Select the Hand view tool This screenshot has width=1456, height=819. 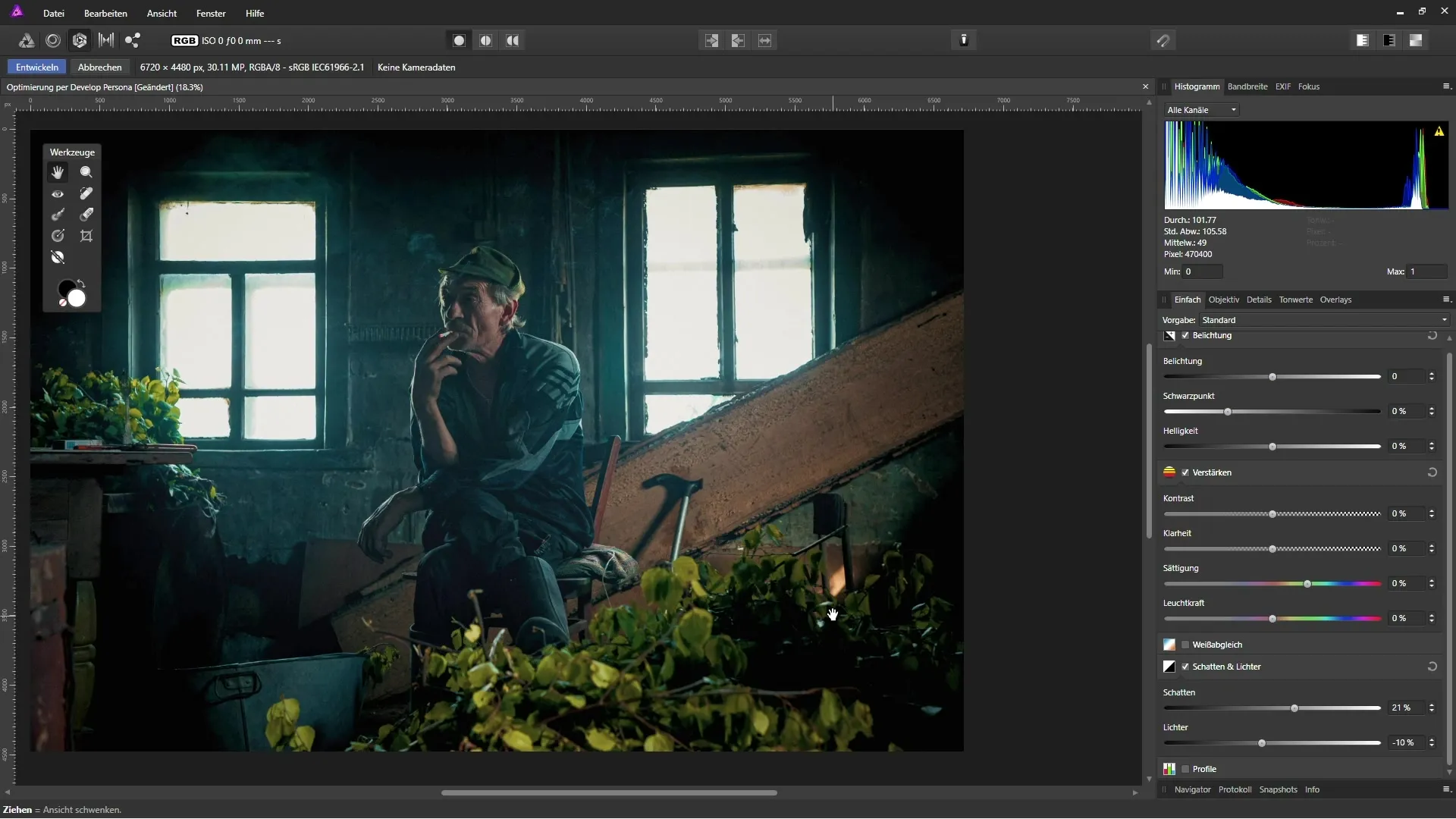(58, 173)
